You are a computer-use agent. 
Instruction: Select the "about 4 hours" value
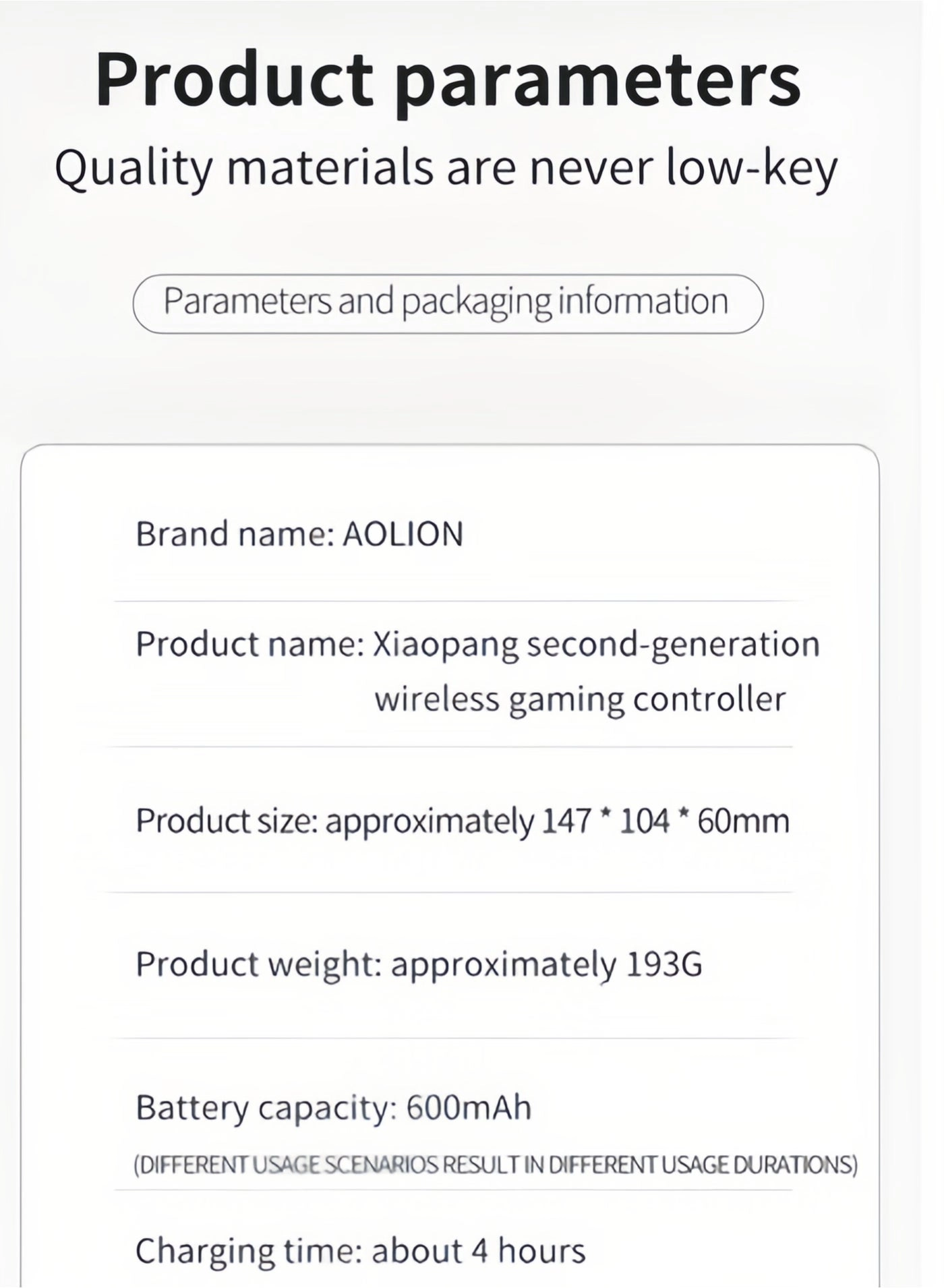478,1251
